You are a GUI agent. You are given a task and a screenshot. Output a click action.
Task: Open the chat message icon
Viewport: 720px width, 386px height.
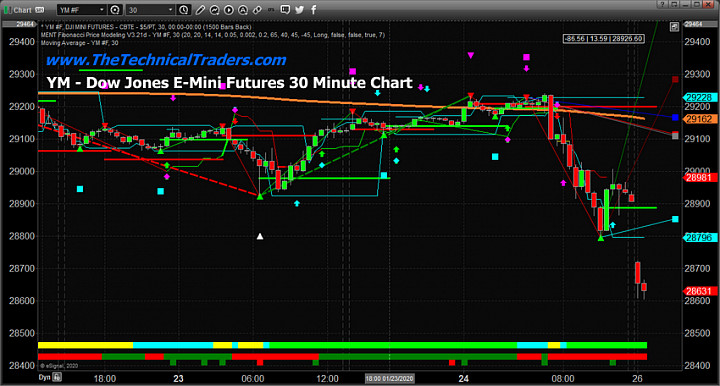click(285, 10)
